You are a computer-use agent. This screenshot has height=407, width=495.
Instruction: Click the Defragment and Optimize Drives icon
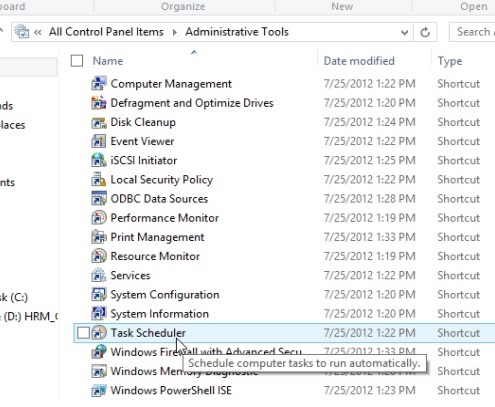[99, 103]
